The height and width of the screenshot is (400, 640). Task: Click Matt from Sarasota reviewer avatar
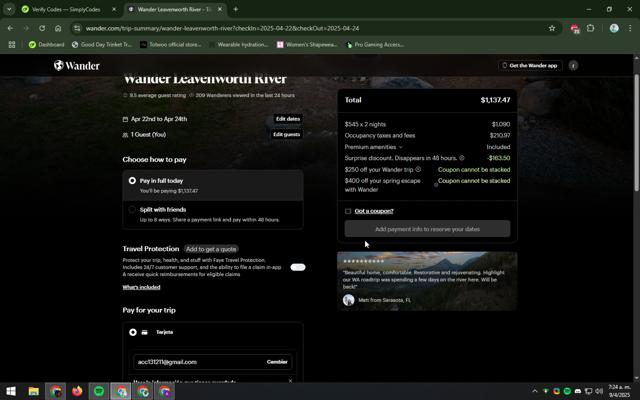point(349,300)
